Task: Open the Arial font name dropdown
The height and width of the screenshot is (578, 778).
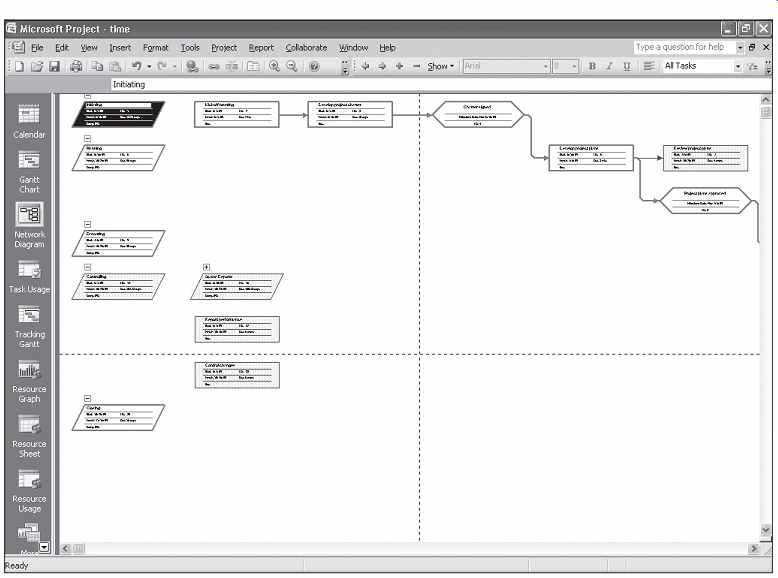Action: coord(546,66)
